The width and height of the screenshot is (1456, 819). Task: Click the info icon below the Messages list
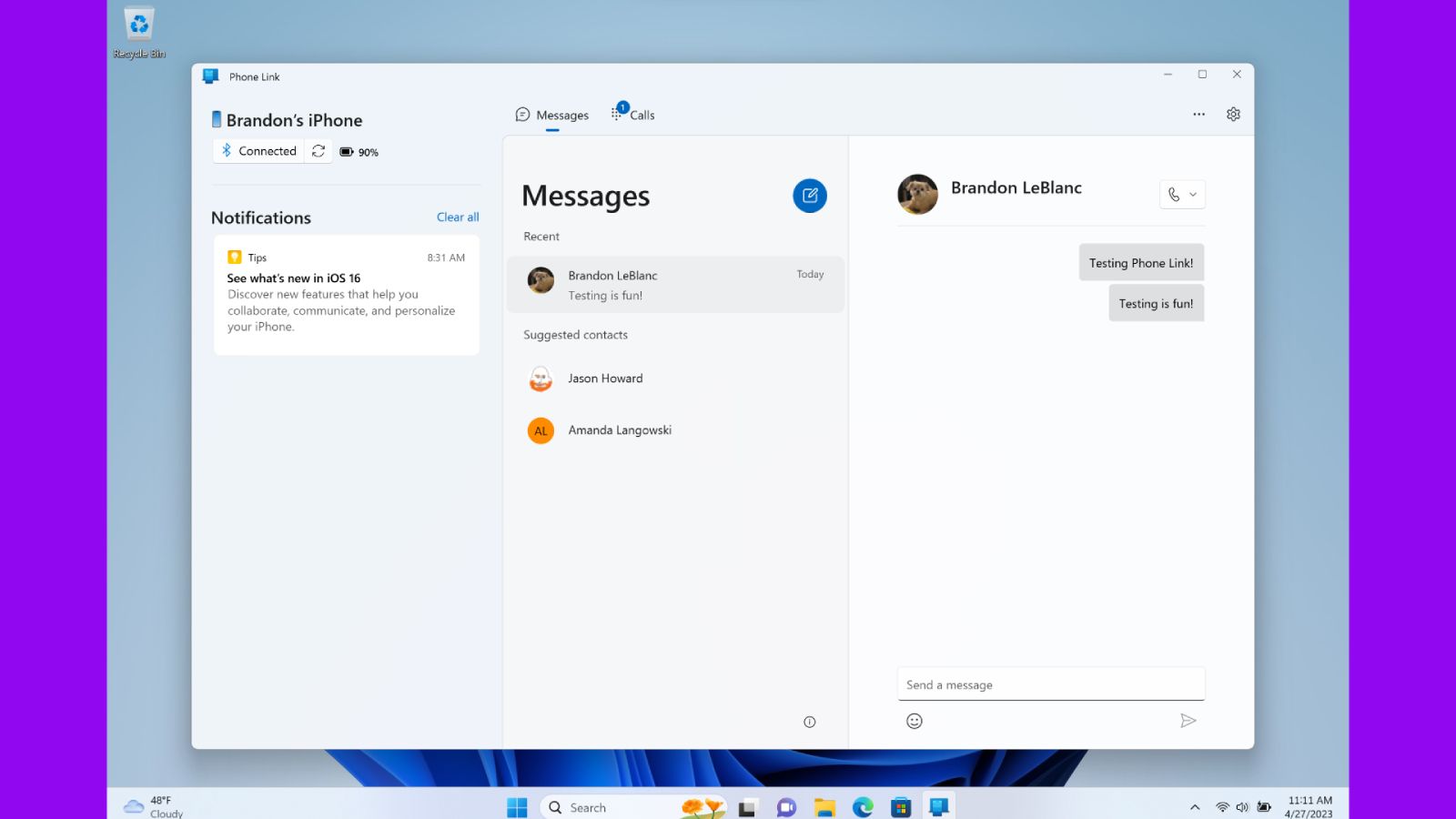808,721
